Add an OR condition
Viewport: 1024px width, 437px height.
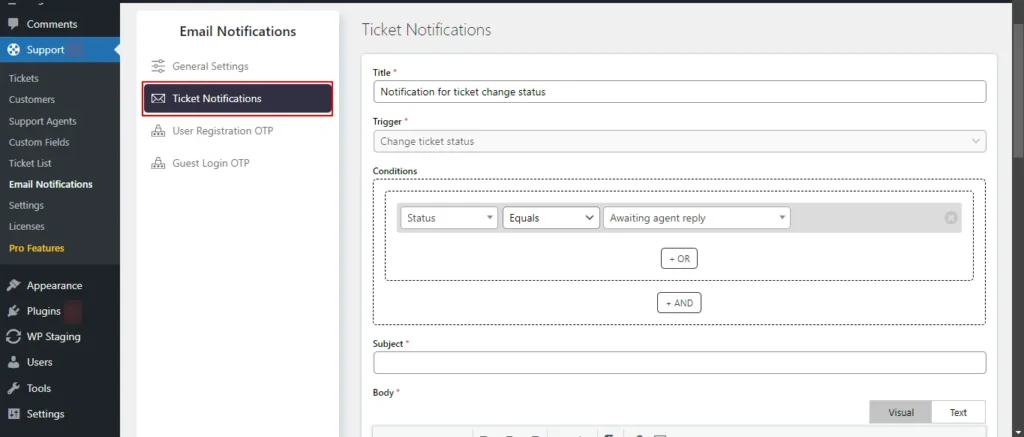coord(679,259)
